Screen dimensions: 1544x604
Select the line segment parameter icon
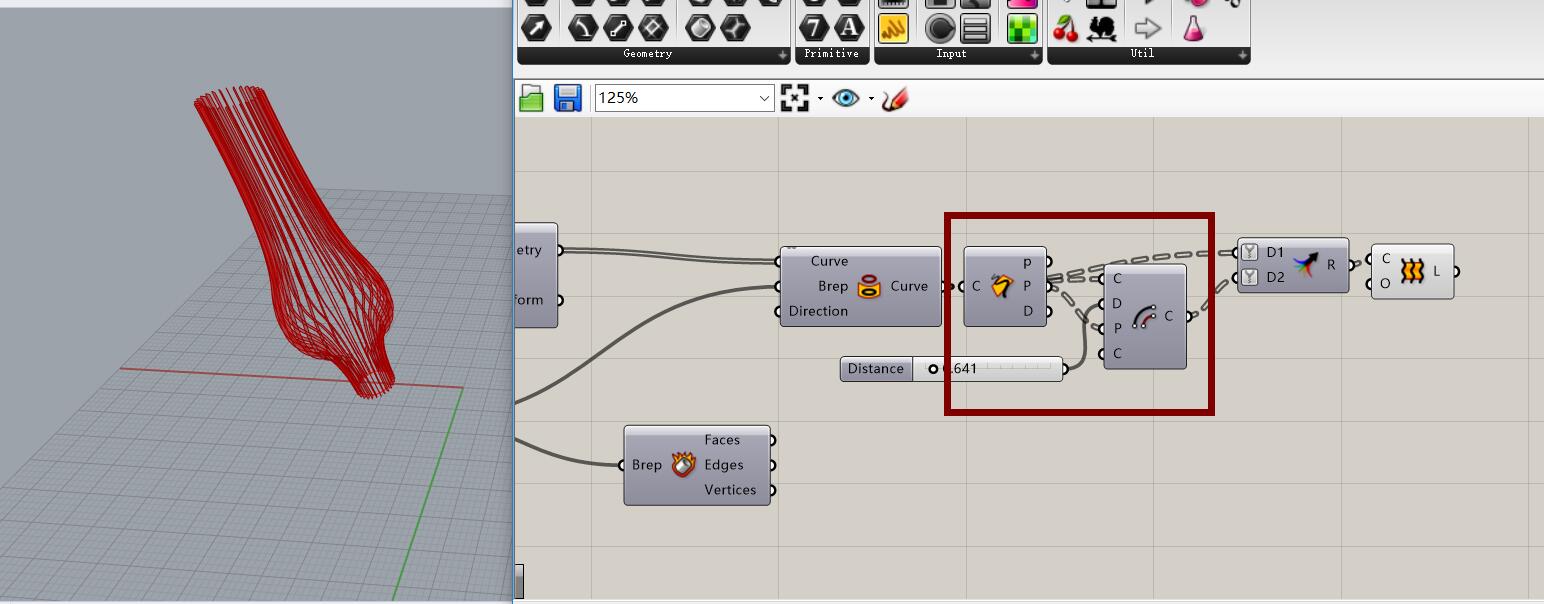pyautogui.click(x=618, y=28)
